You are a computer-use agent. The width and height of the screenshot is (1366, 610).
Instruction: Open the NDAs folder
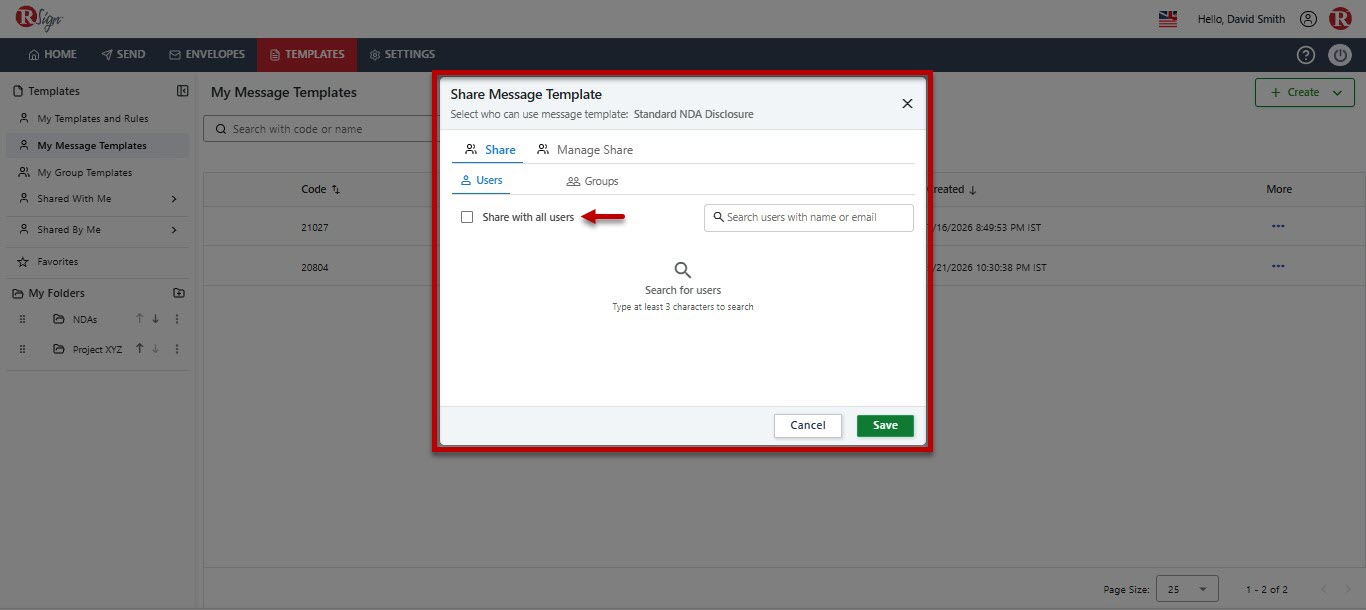[x=85, y=320]
